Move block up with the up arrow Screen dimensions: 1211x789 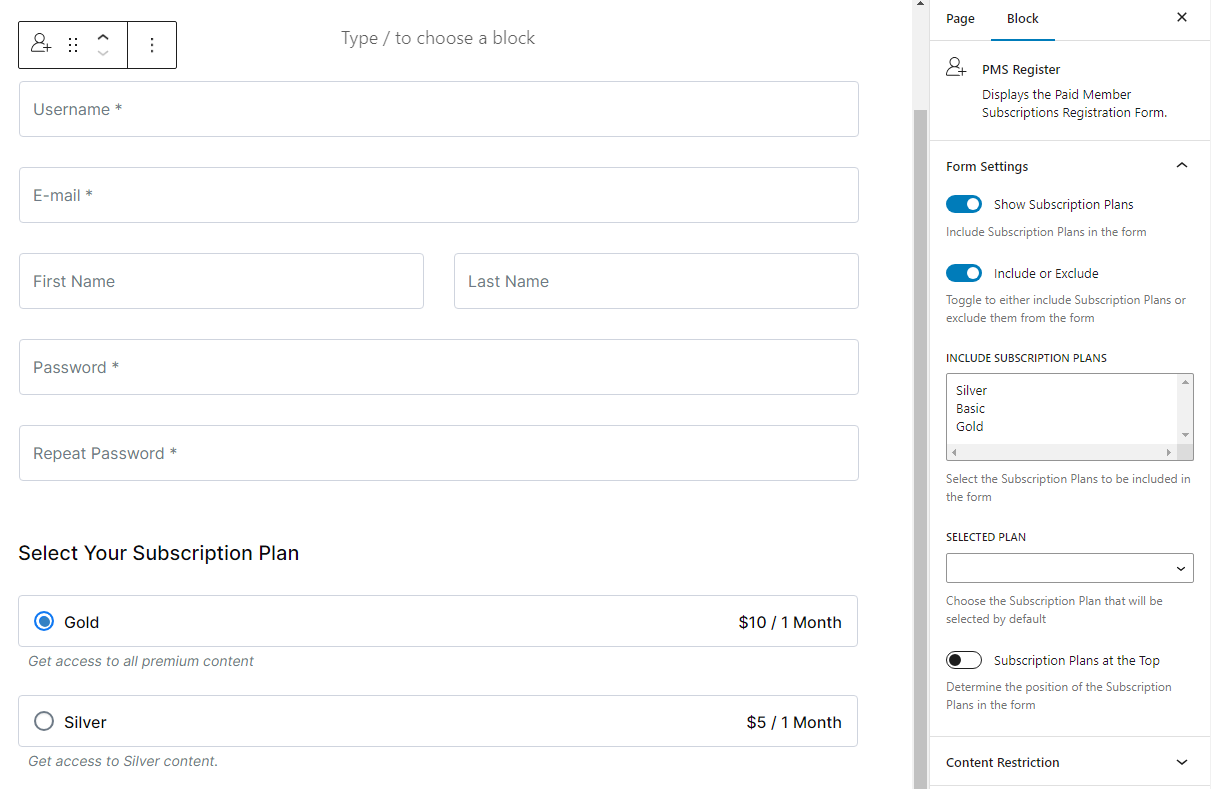click(x=103, y=36)
